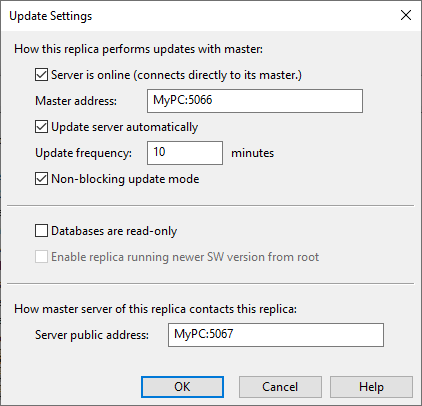The image size is (422, 406).
Task: Click the greyed-out newer SW version checkbox
Action: pyautogui.click(x=41, y=257)
